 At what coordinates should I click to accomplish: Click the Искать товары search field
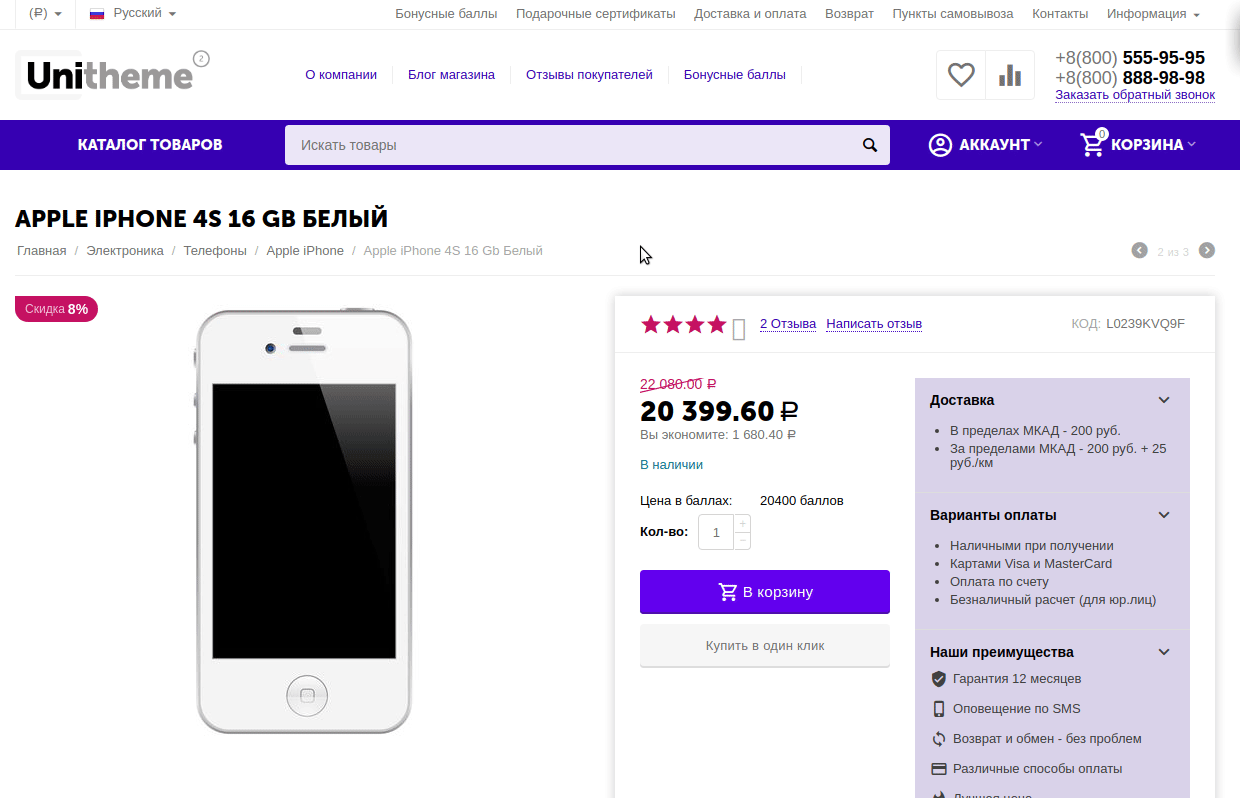(570, 145)
